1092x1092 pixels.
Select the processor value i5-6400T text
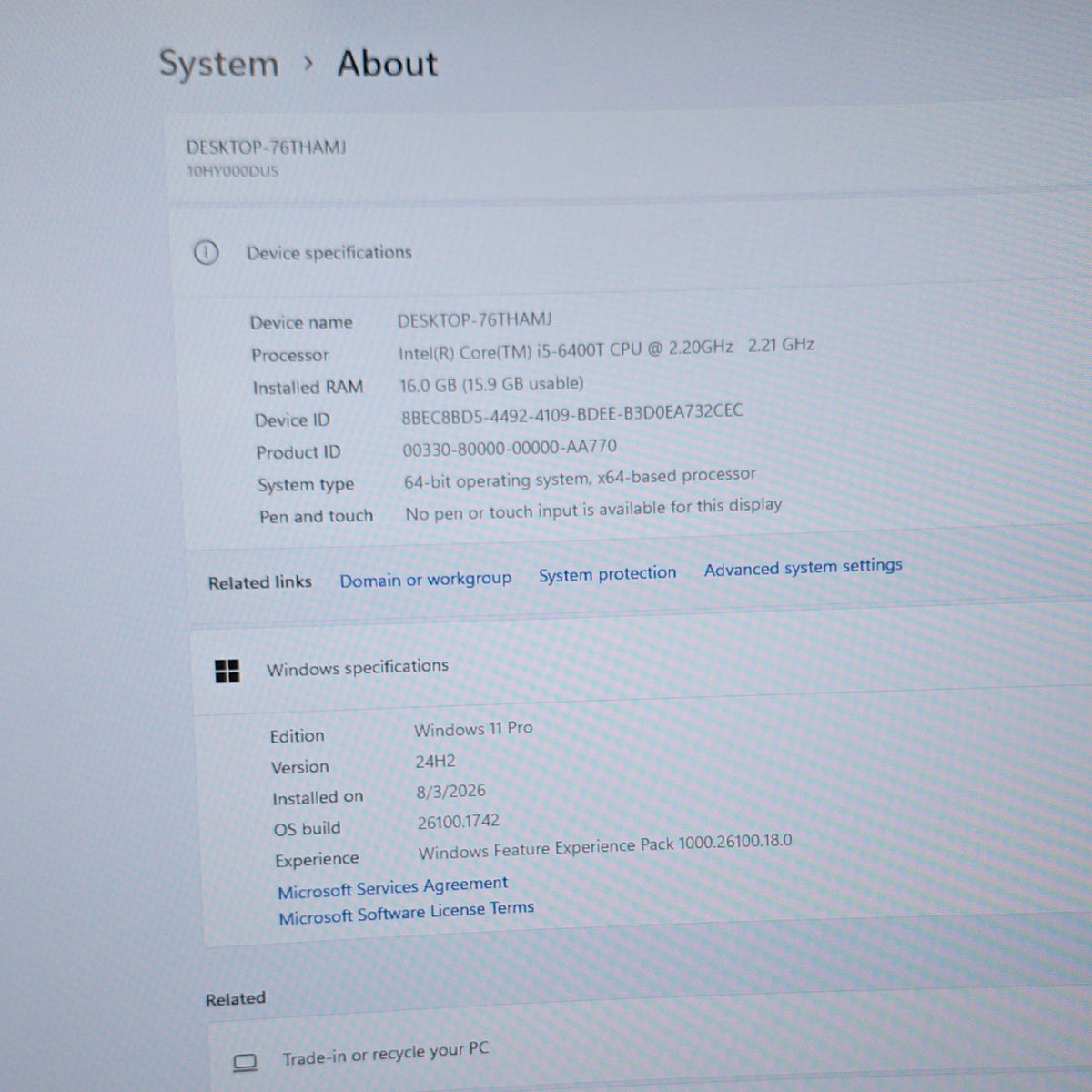606,349
